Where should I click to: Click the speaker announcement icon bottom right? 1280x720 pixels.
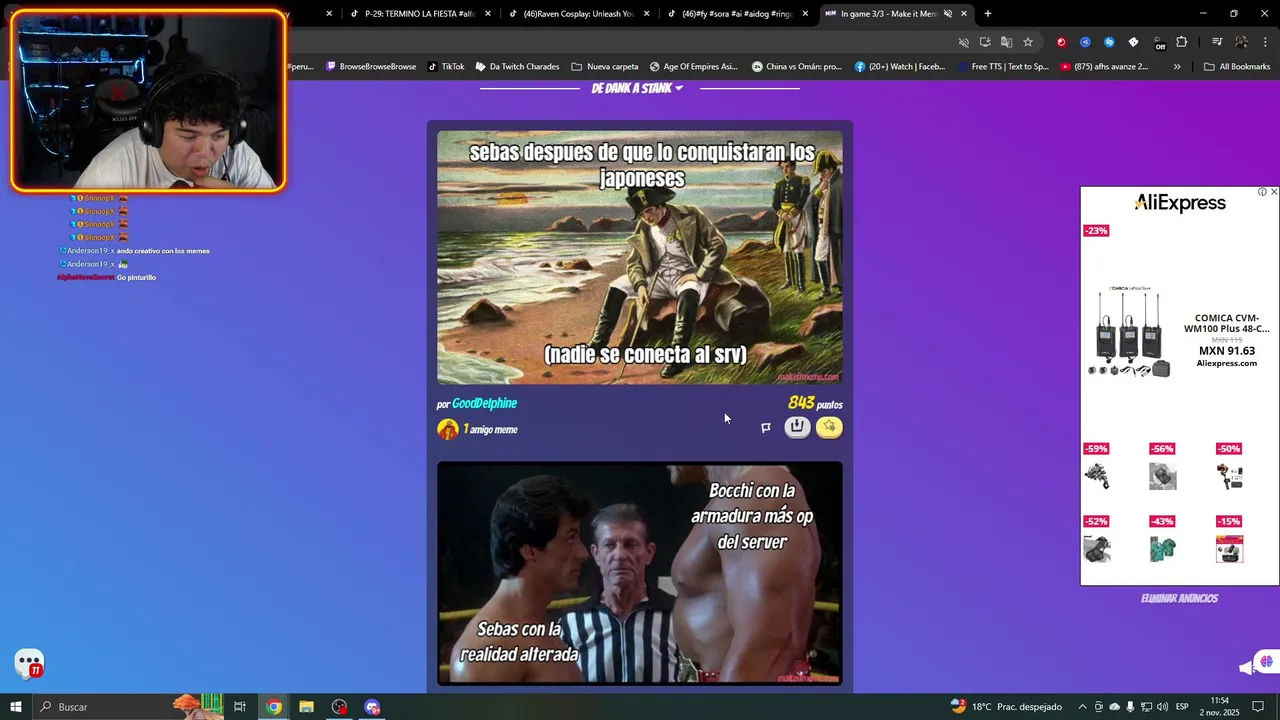1245,668
